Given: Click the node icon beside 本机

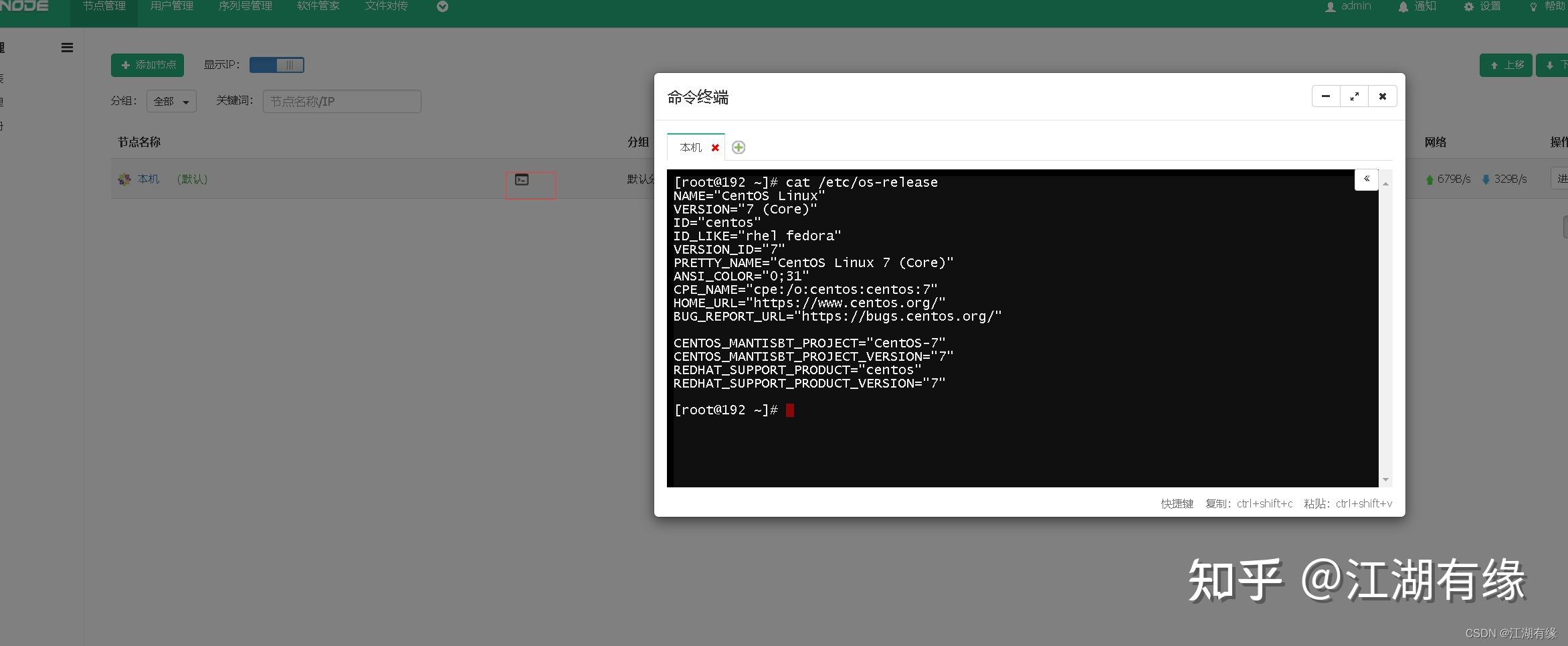Looking at the screenshot, I should 124,179.
